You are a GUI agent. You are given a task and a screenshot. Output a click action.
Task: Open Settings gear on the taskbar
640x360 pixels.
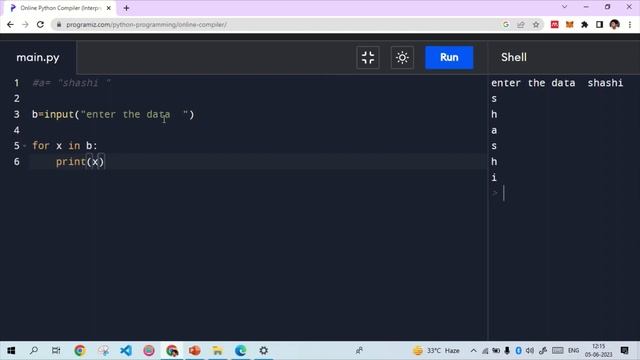(264, 350)
